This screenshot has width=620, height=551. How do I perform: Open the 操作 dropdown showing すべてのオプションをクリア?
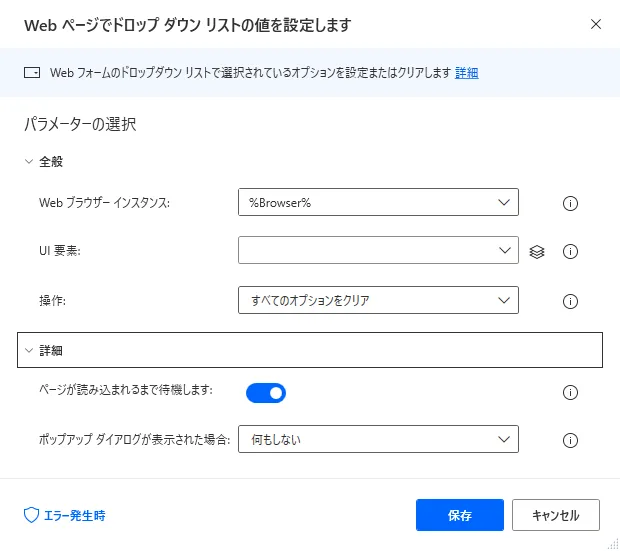click(x=378, y=299)
